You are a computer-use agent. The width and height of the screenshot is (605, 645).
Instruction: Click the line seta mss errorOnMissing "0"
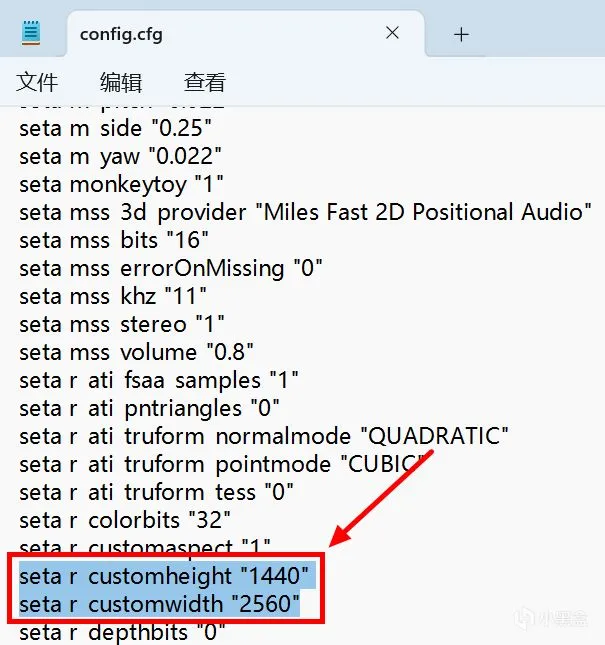pos(171,268)
